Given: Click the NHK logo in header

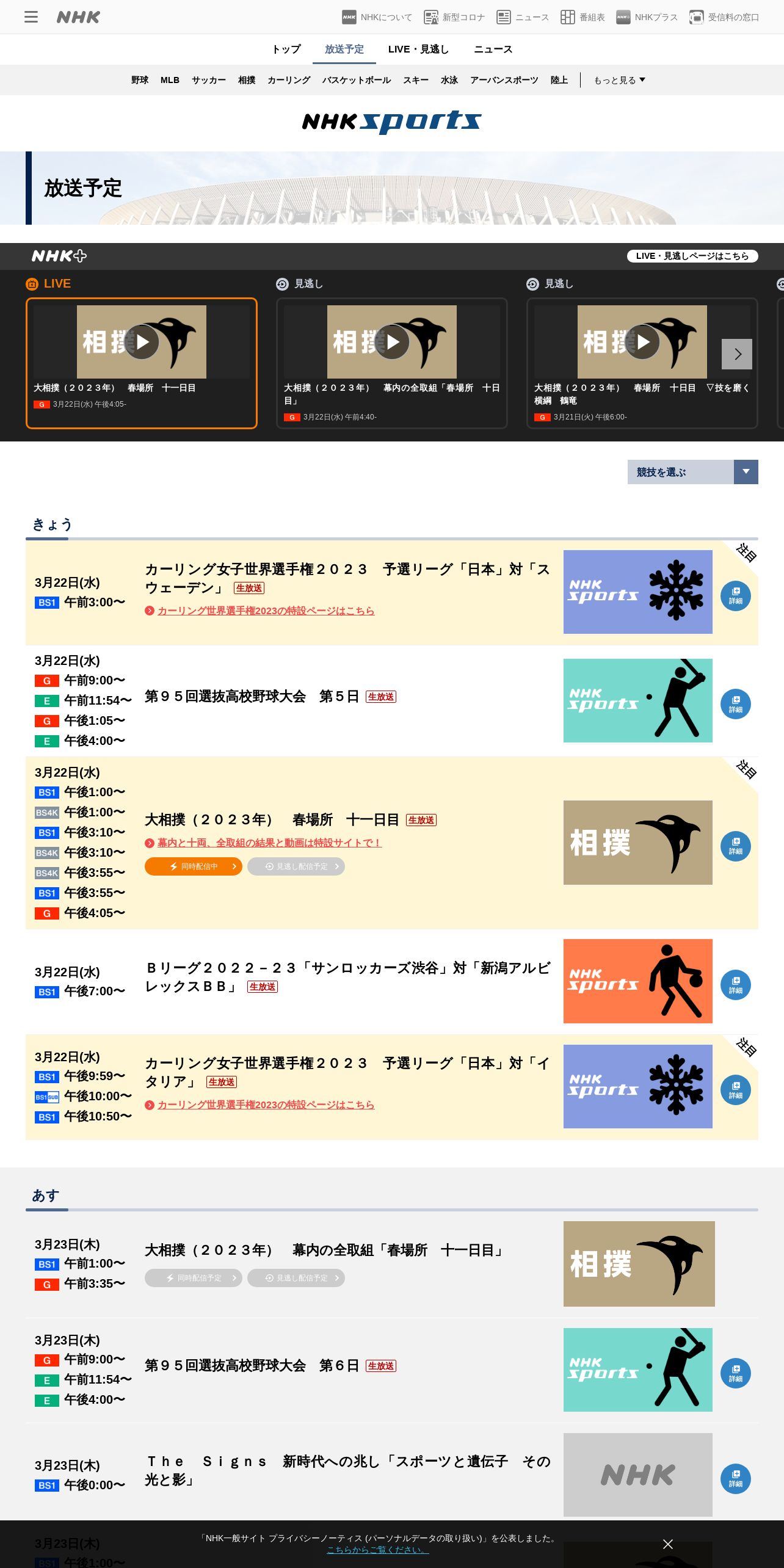Looking at the screenshot, I should tap(78, 17).
